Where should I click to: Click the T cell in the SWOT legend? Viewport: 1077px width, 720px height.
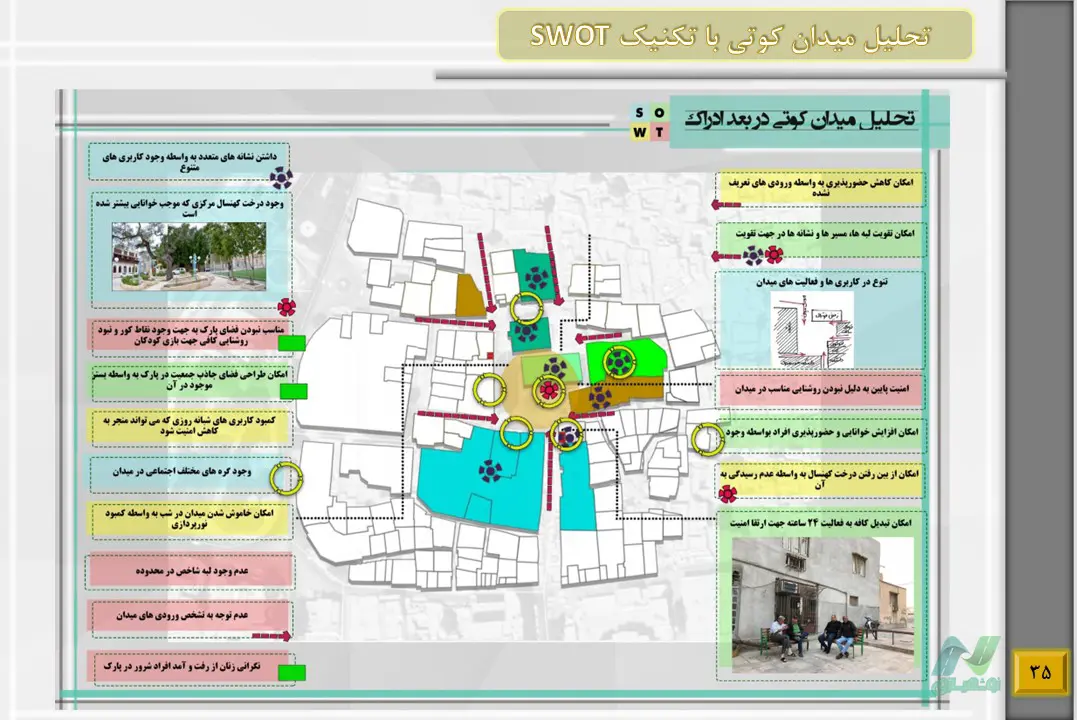(659, 132)
